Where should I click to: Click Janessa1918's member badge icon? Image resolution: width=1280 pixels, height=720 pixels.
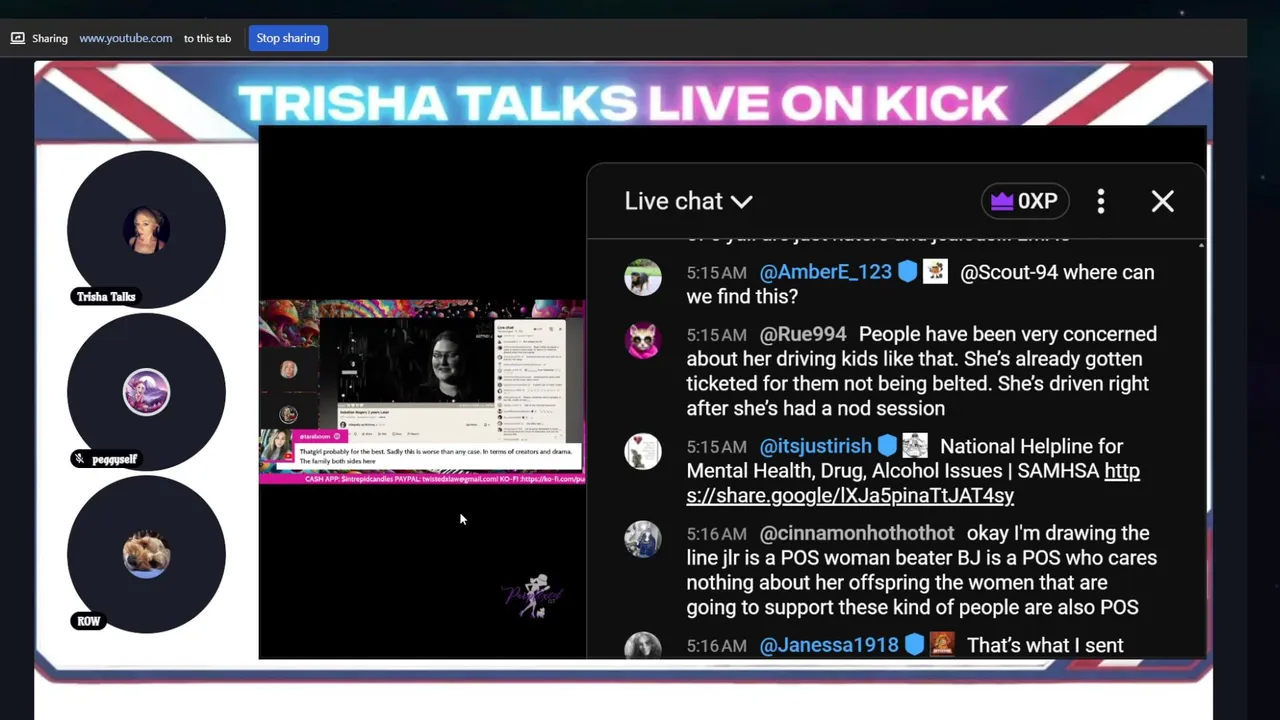[x=942, y=644]
